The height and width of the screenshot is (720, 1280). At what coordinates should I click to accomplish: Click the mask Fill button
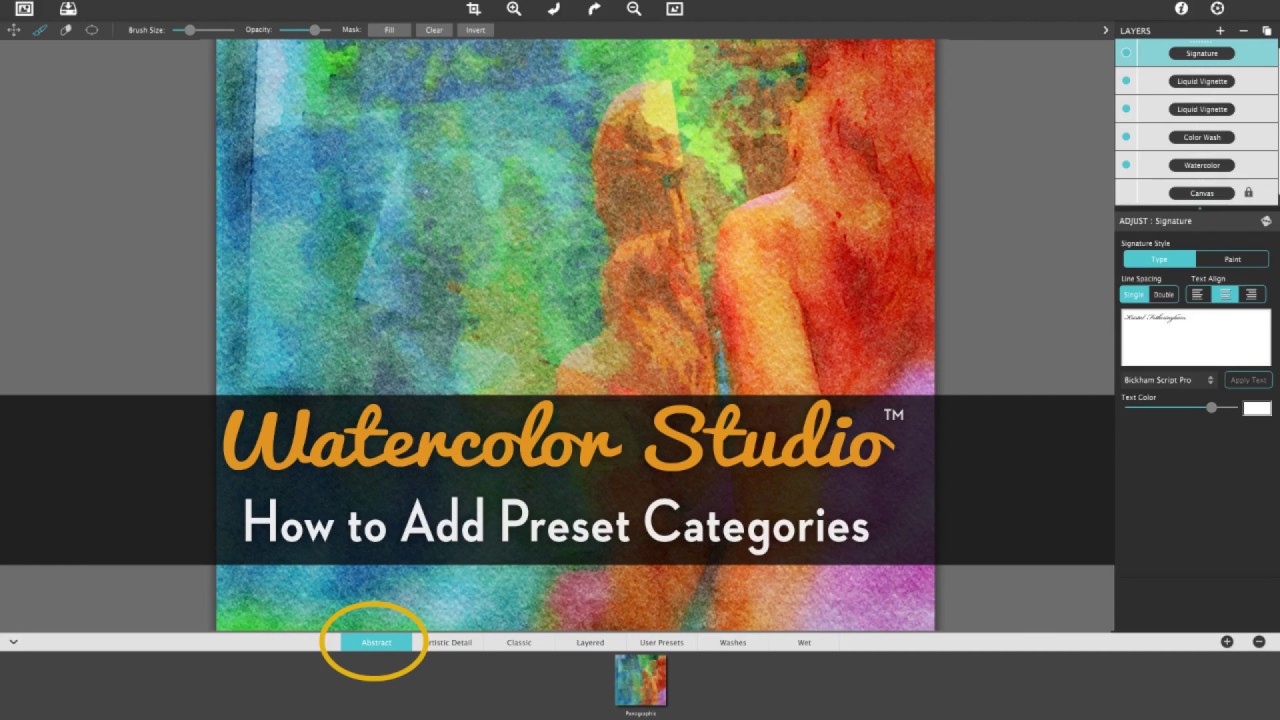pos(389,30)
